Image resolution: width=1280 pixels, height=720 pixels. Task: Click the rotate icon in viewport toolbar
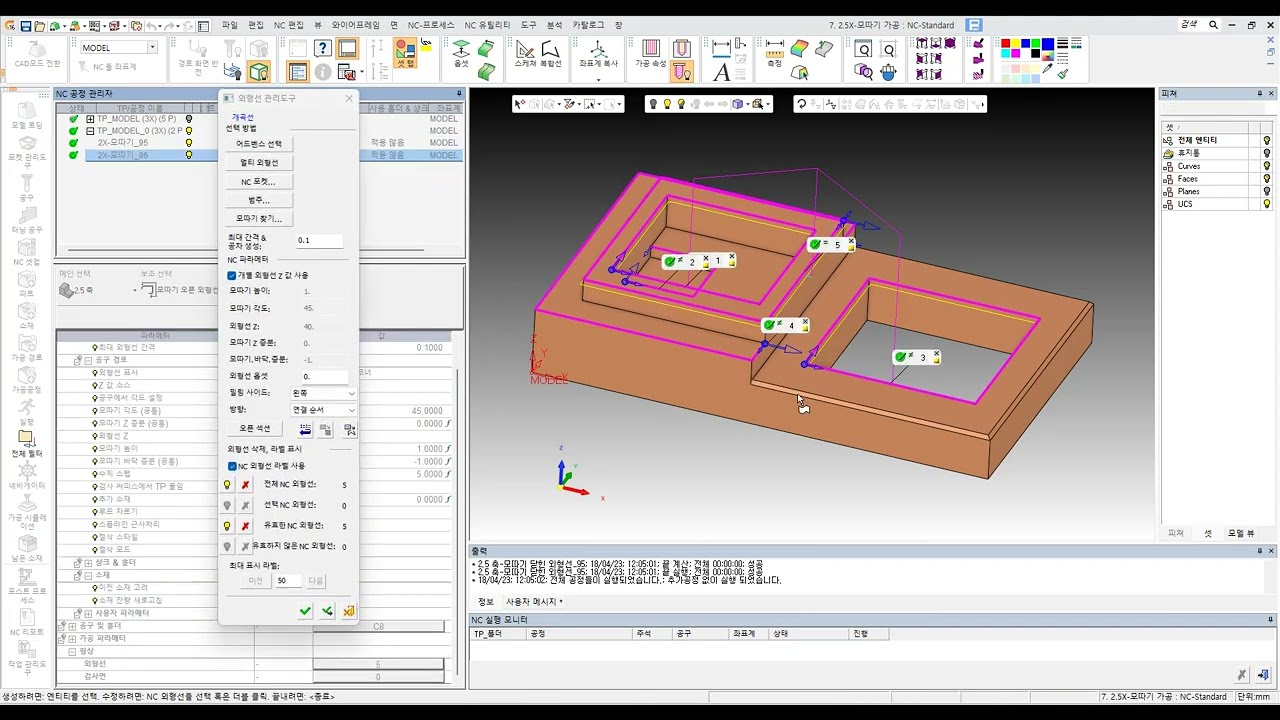coord(801,104)
